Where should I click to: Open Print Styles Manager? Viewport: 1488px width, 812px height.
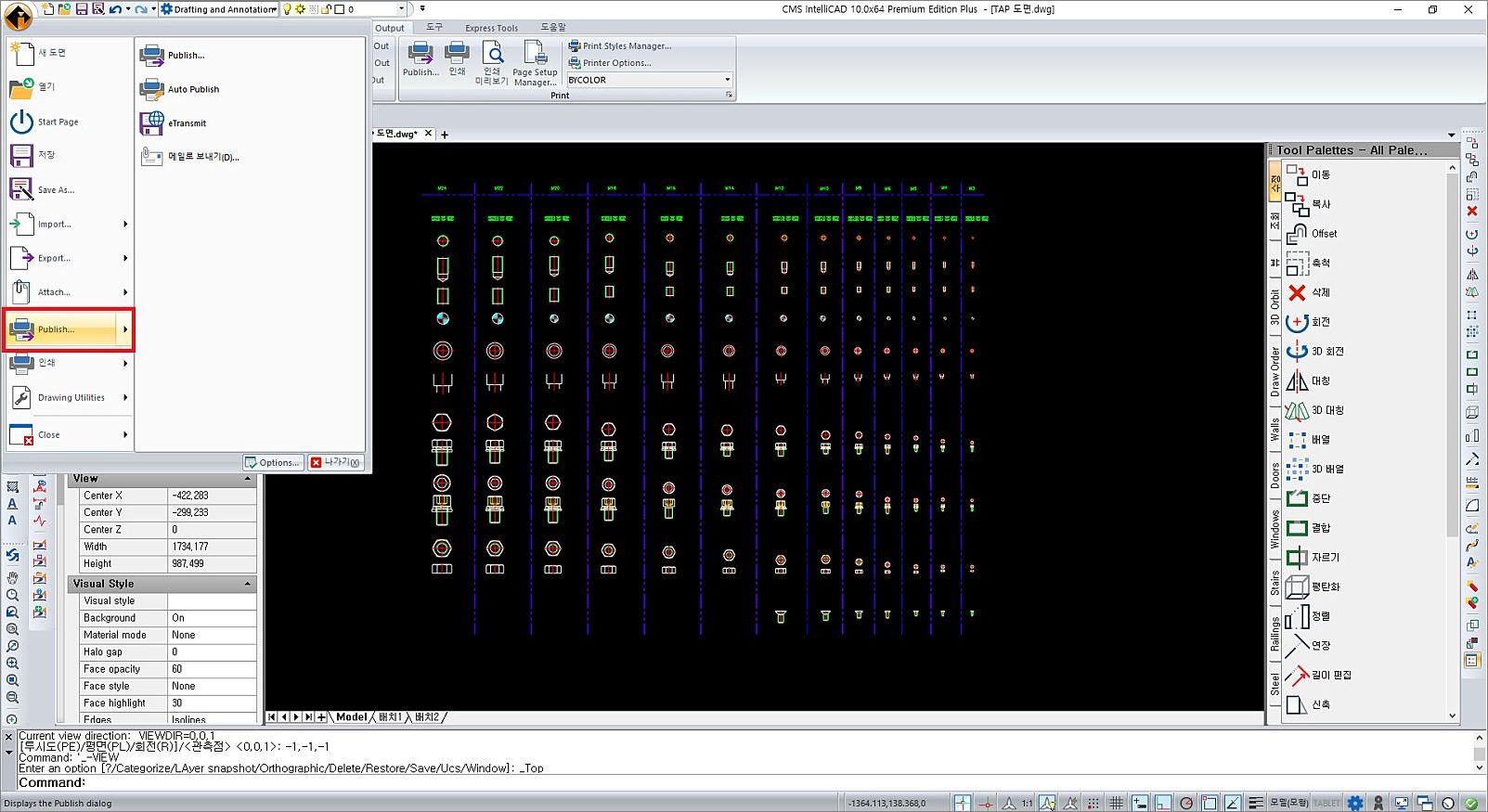click(620, 45)
